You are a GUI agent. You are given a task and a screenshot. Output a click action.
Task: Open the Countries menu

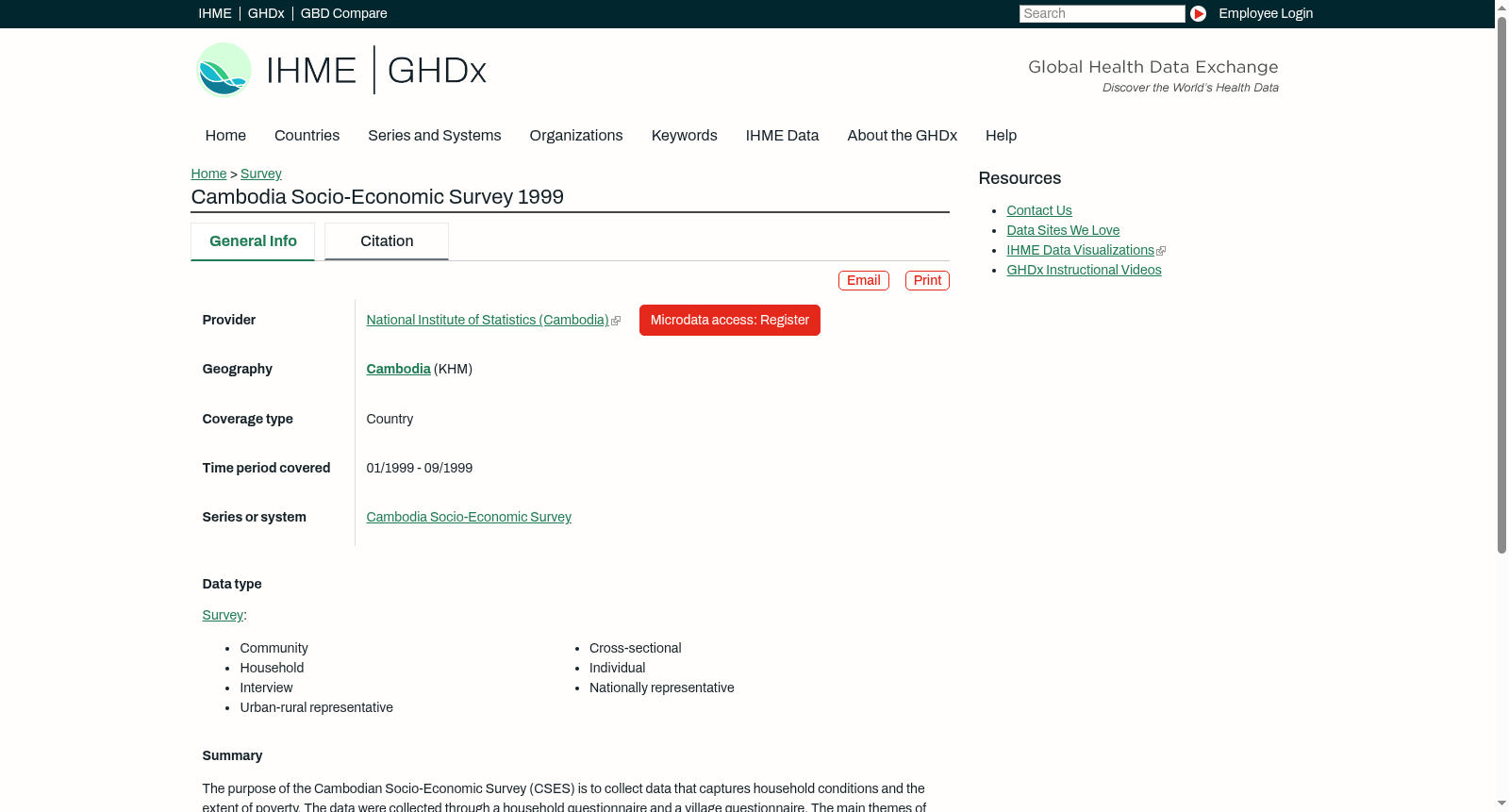tap(307, 135)
